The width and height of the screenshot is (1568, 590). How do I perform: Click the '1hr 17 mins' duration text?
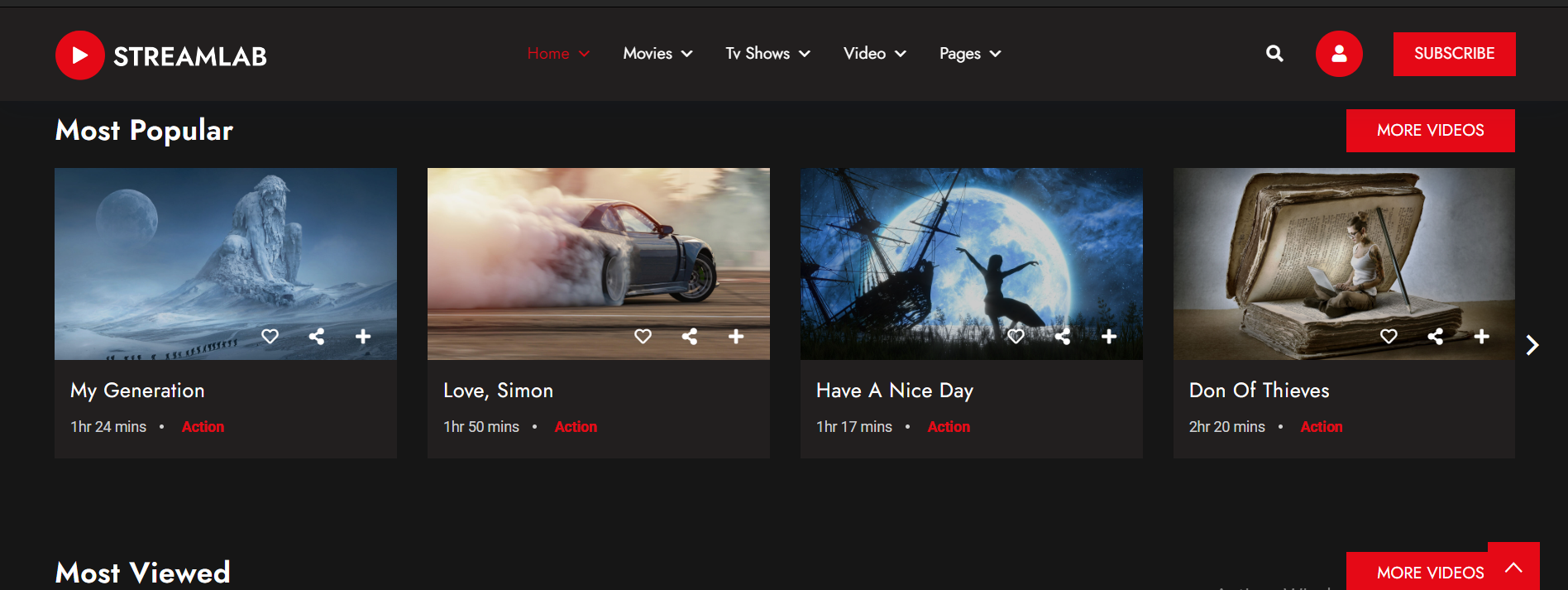[x=854, y=427]
